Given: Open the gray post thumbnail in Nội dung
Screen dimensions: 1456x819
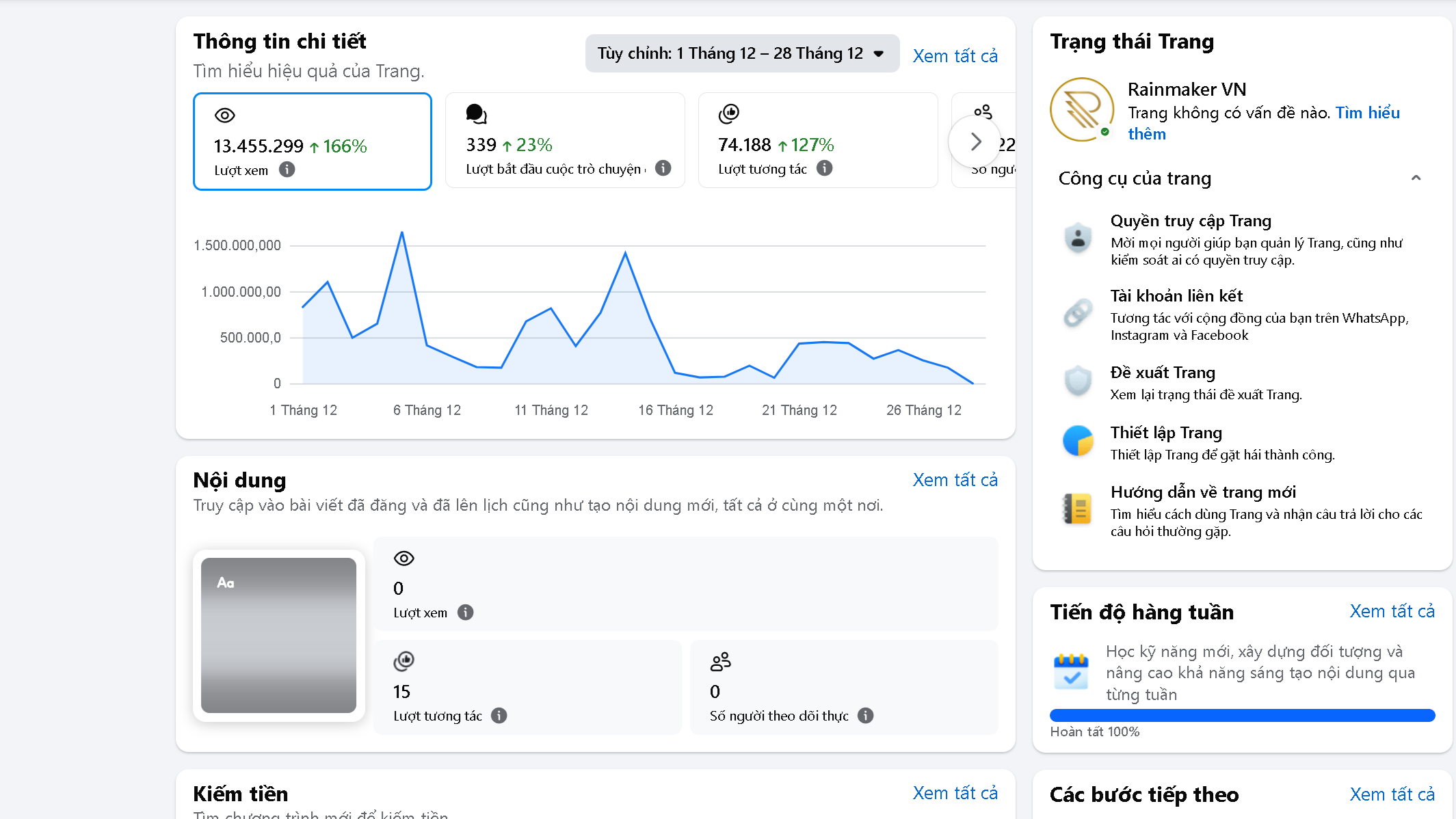Looking at the screenshot, I should coord(278,635).
